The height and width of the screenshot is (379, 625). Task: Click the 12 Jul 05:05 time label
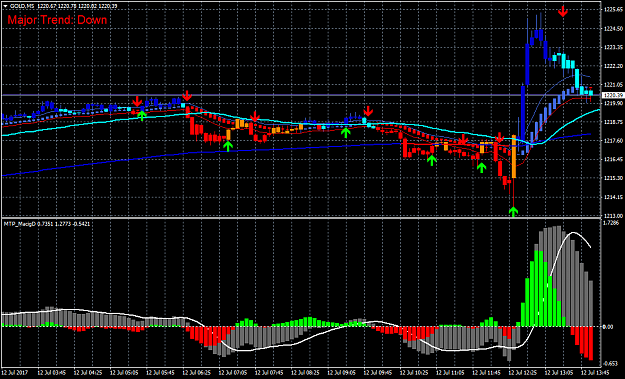coord(124,373)
